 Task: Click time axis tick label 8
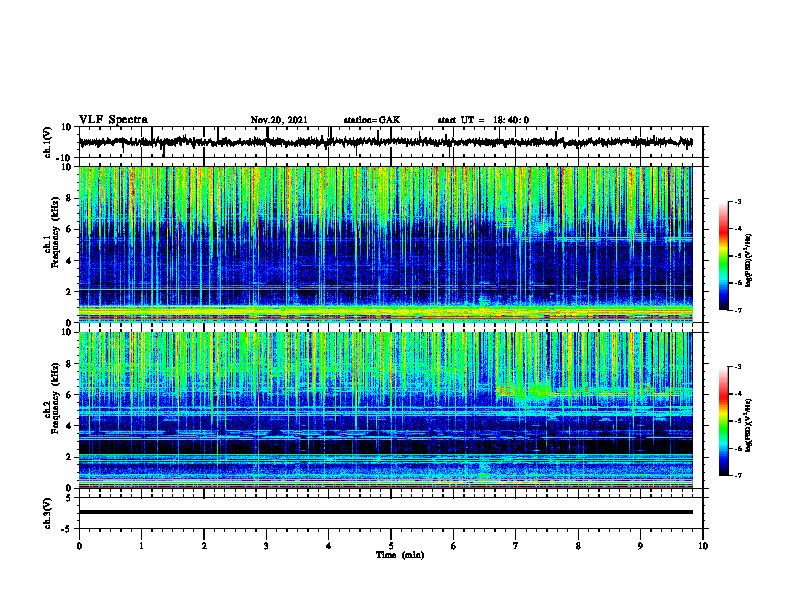point(578,546)
